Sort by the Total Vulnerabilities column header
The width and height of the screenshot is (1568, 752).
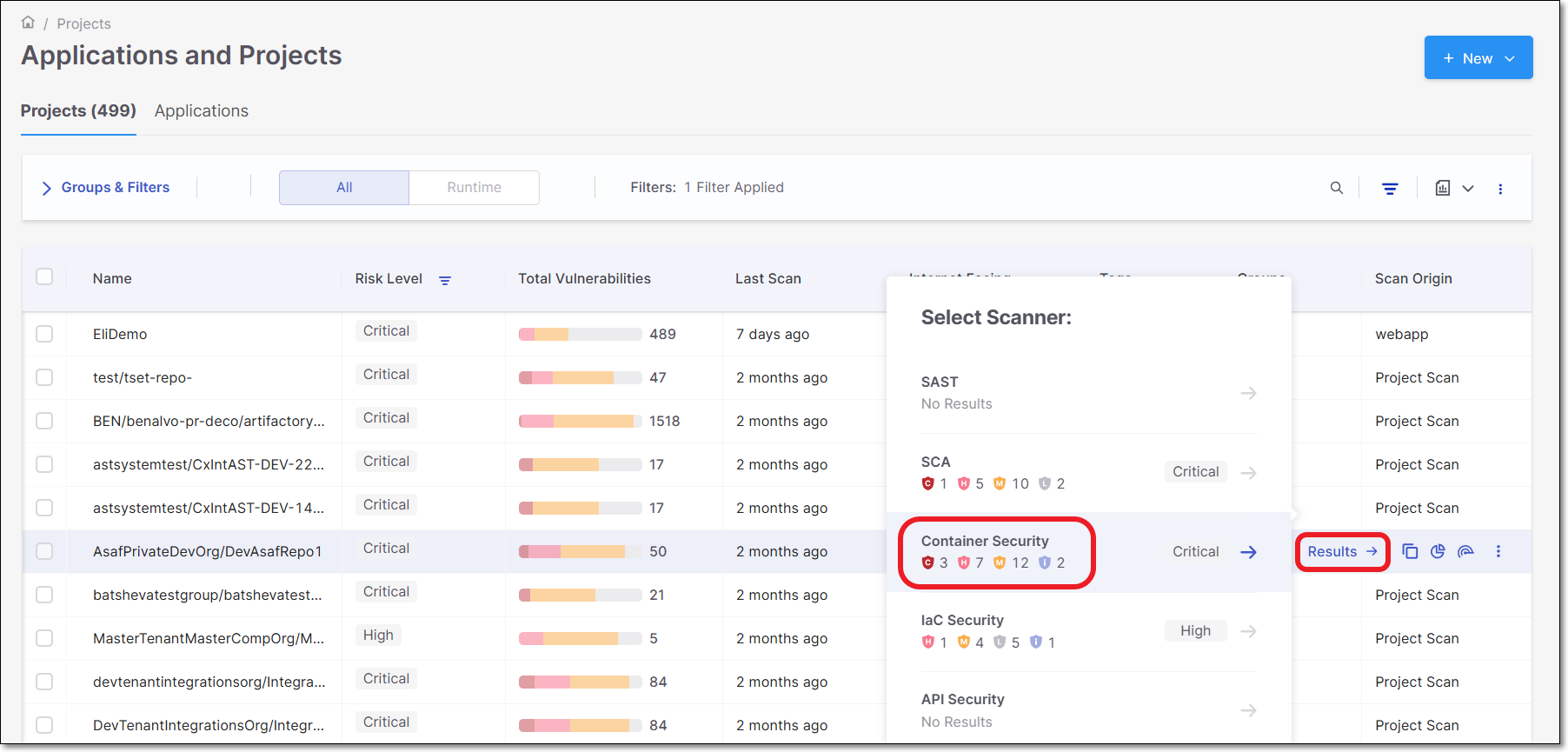[584, 278]
